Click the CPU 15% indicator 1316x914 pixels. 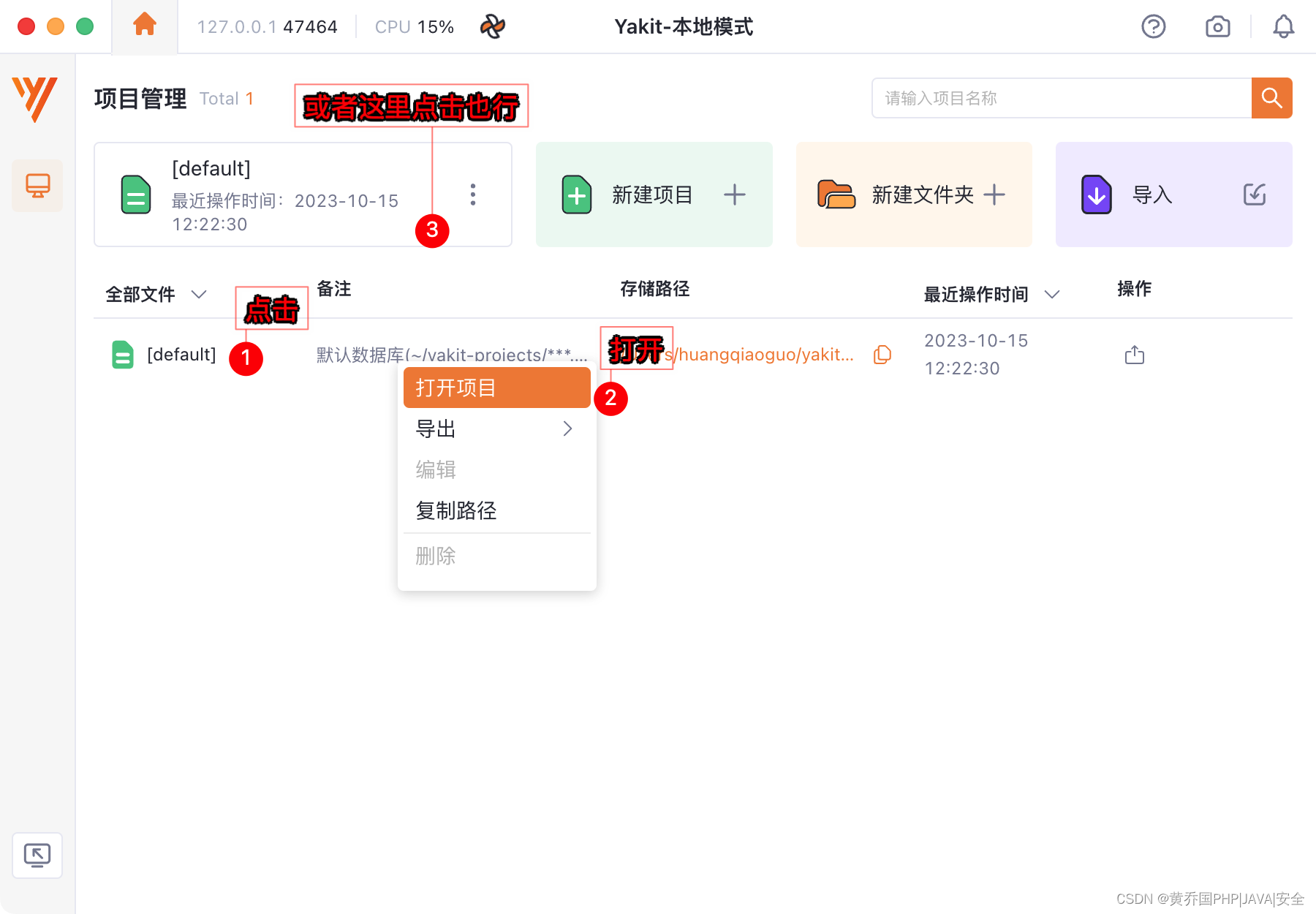414,27
